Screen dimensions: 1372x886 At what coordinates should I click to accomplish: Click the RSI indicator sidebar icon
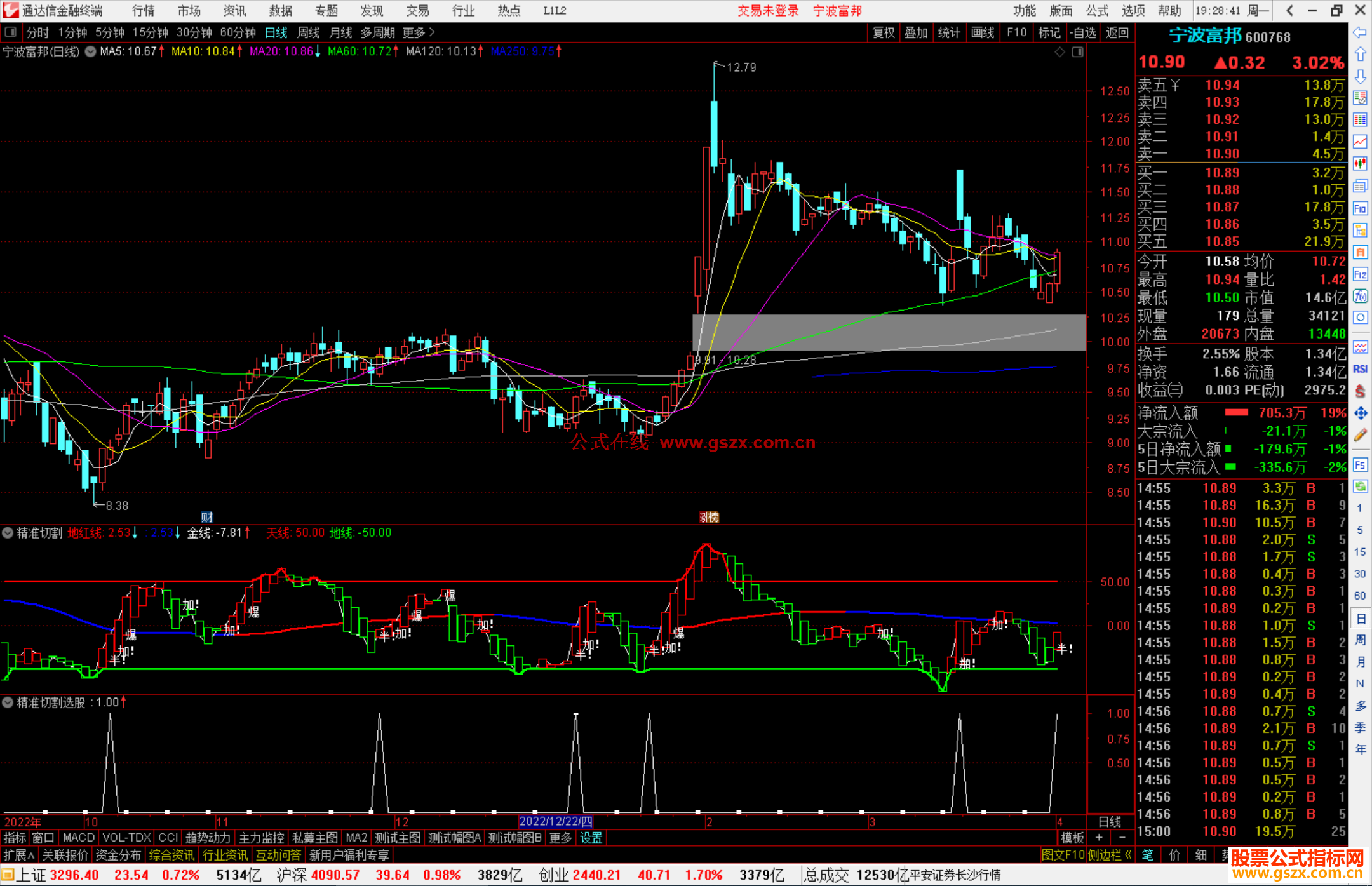1360,369
